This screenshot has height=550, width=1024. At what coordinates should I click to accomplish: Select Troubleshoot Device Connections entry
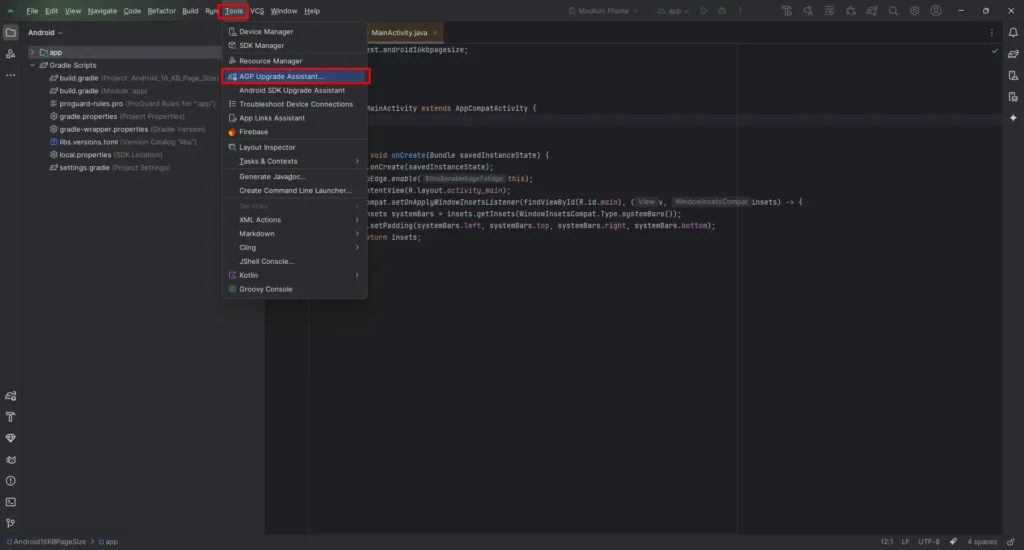click(x=295, y=105)
